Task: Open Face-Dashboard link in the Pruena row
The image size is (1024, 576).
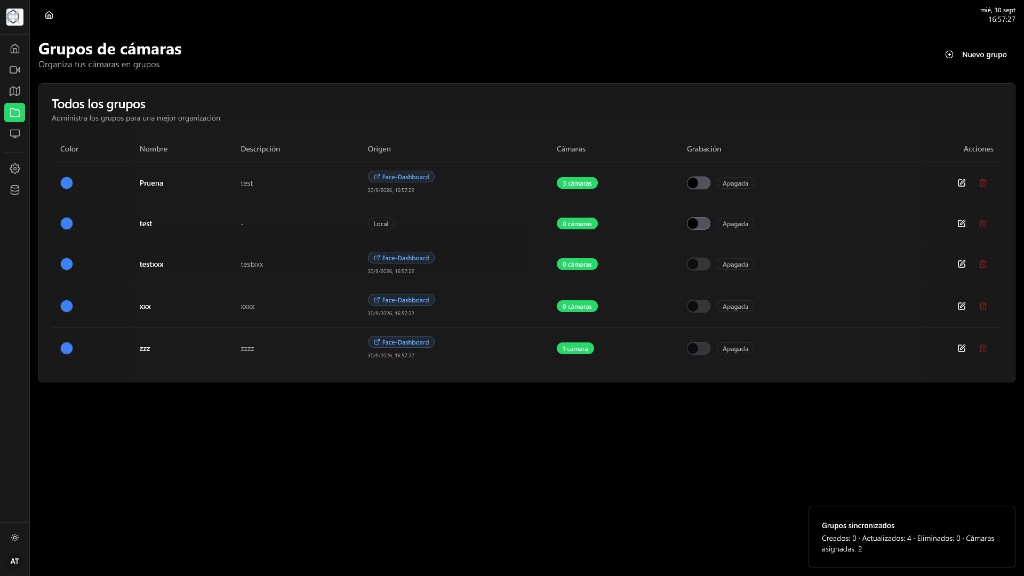Action: (x=401, y=176)
